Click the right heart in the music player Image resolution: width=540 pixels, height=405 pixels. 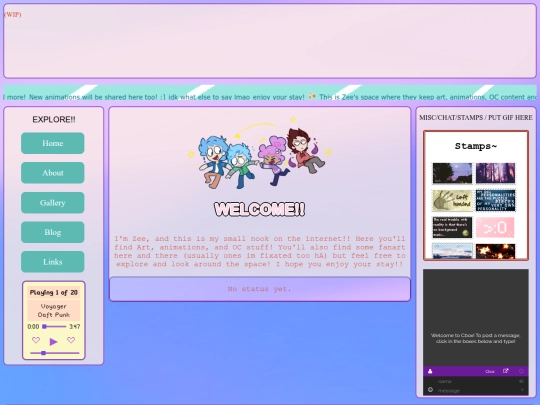click(x=71, y=340)
